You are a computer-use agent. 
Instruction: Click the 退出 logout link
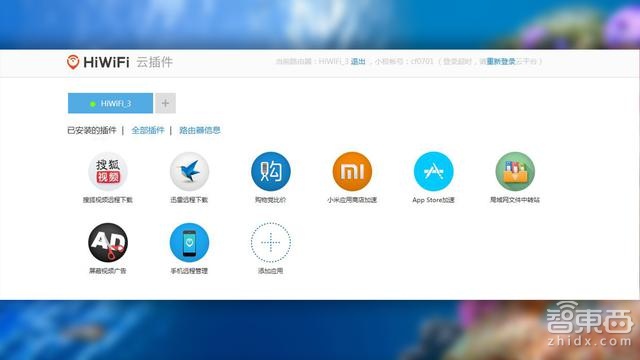pyautogui.click(x=358, y=61)
